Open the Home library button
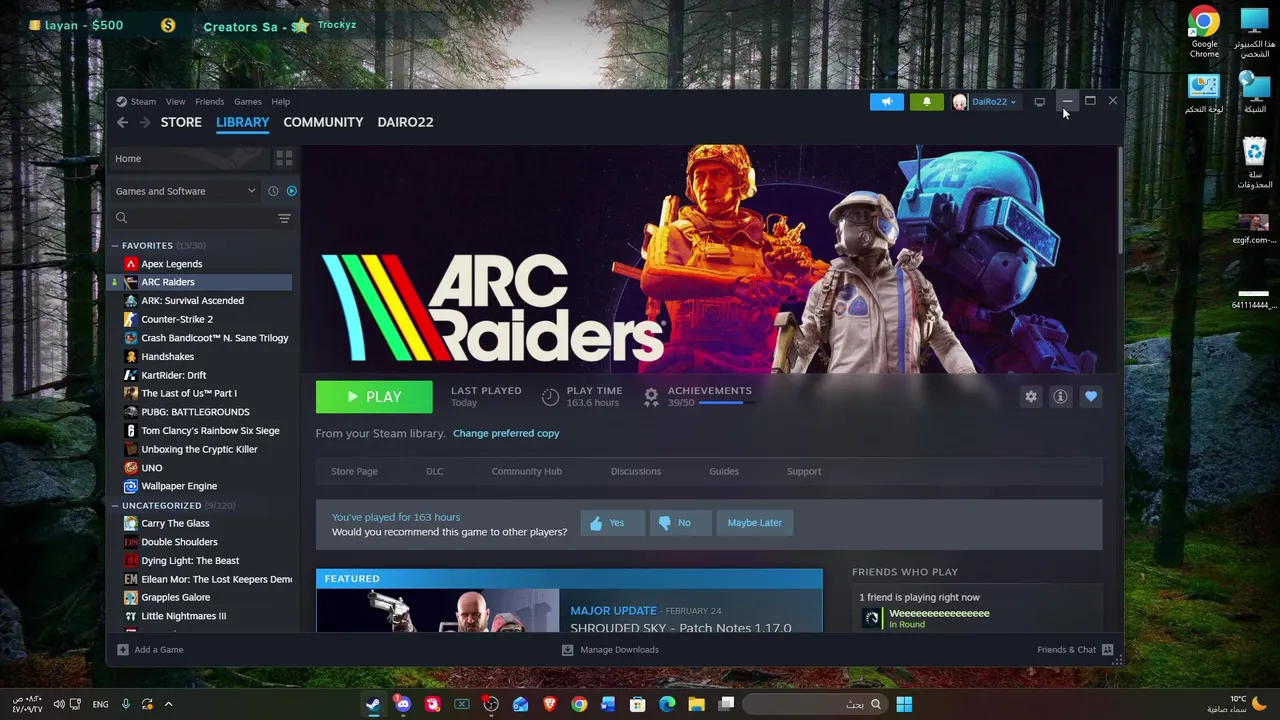Screen dimensions: 1280x720 click(x=190, y=159)
